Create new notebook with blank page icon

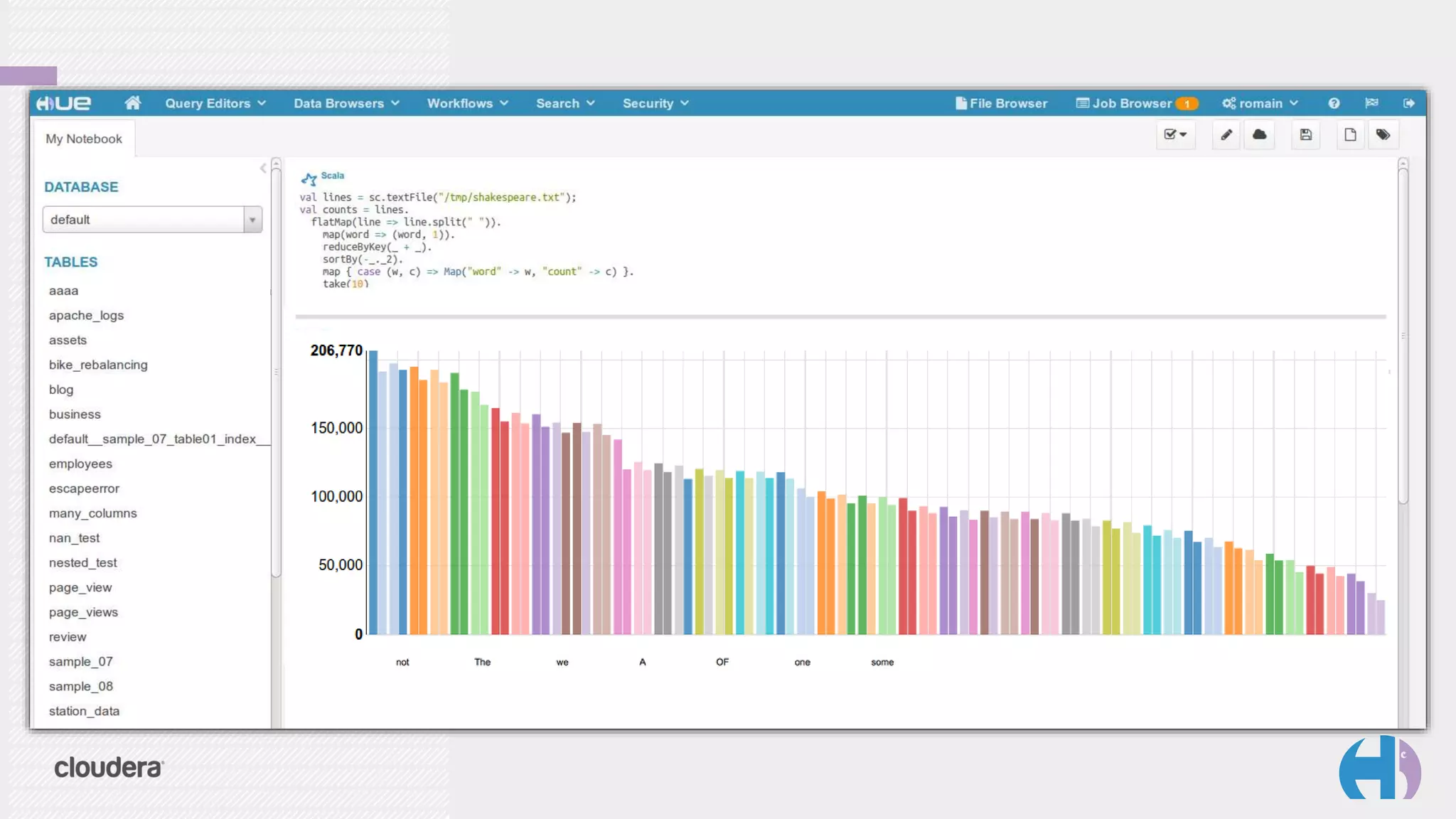click(x=1350, y=135)
